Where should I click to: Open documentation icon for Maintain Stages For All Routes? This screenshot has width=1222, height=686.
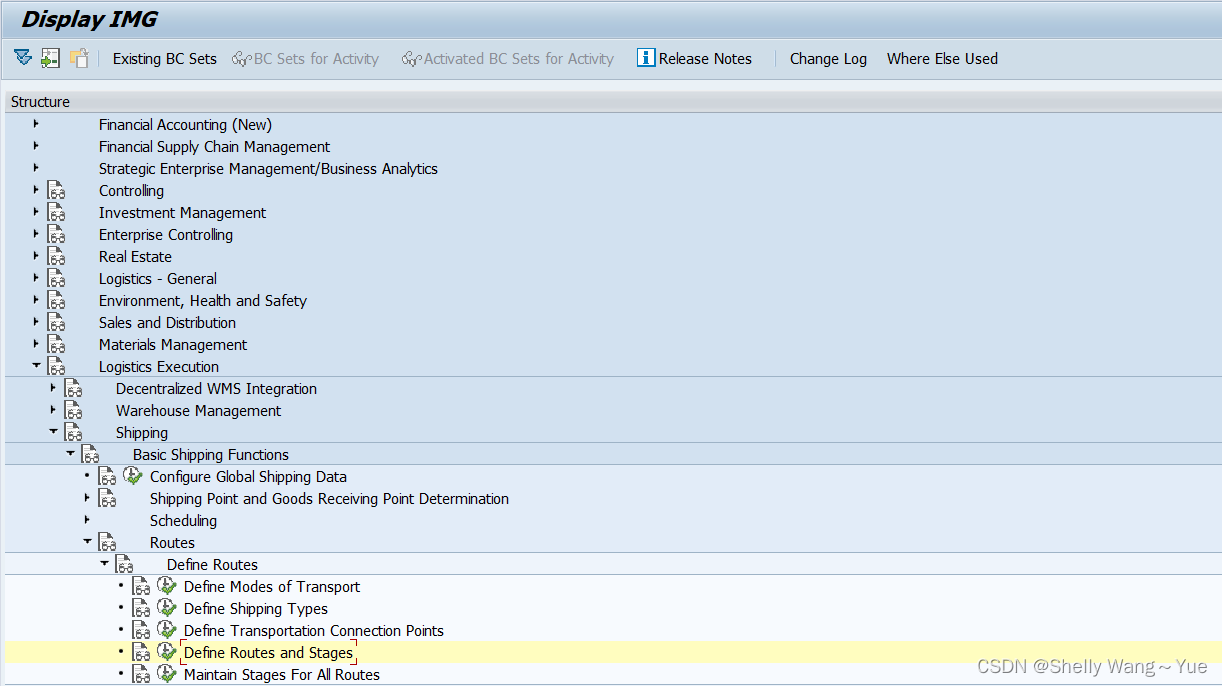[141, 673]
